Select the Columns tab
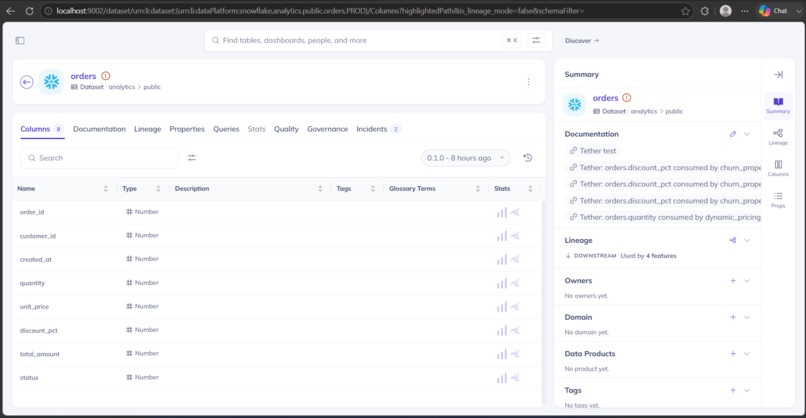Image resolution: width=806 pixels, height=418 pixels. click(x=42, y=129)
